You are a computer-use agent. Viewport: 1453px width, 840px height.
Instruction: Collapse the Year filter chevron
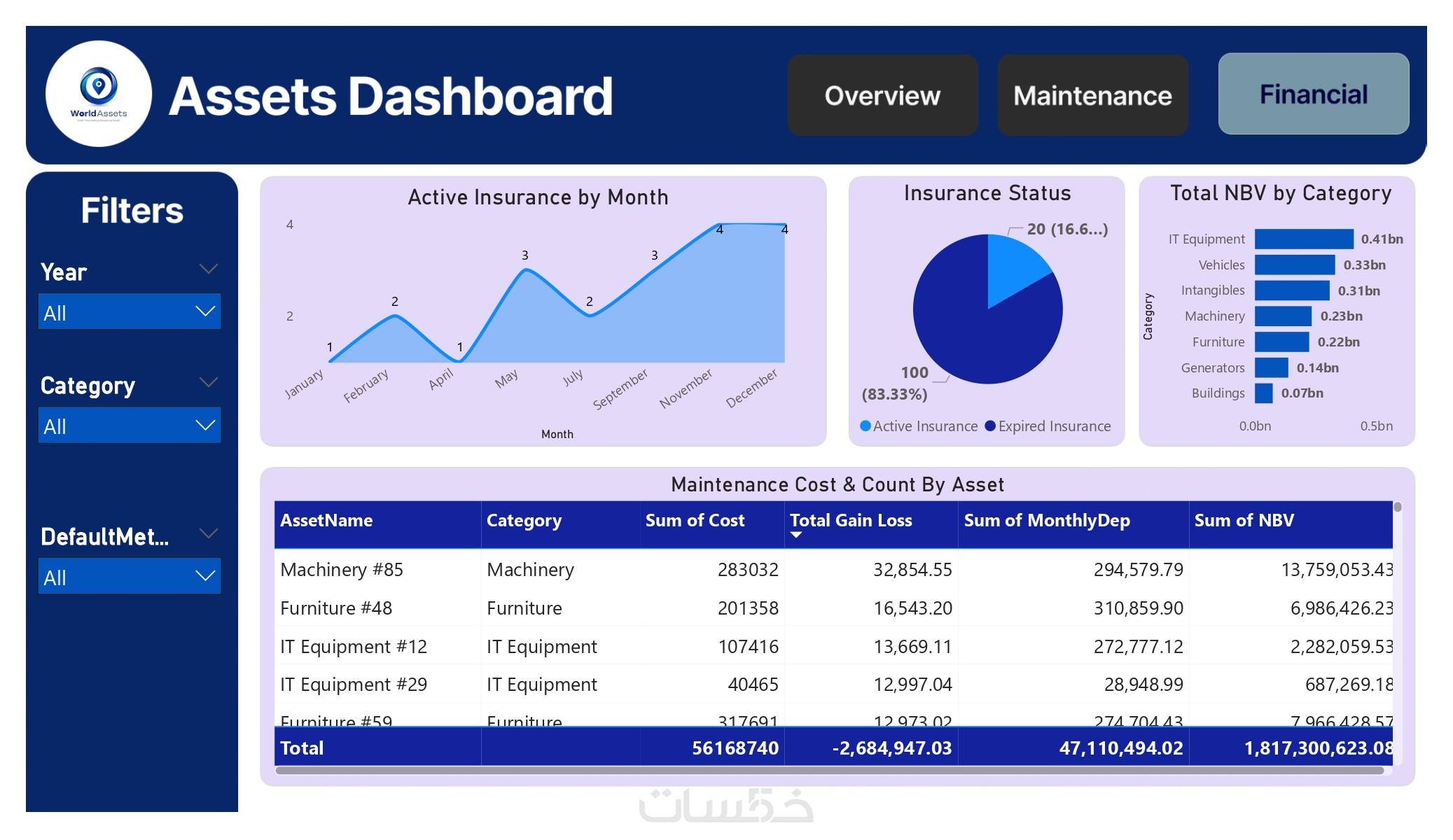pyautogui.click(x=208, y=269)
